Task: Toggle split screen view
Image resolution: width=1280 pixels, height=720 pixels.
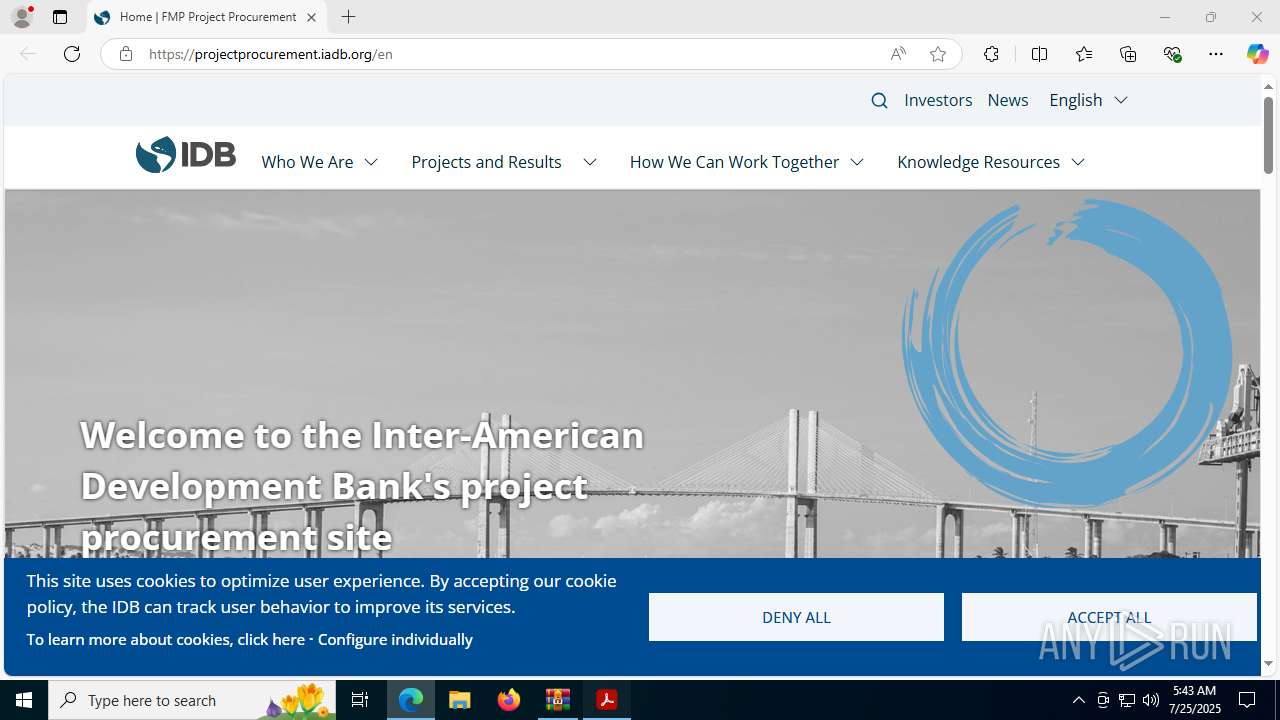Action: coord(1039,54)
